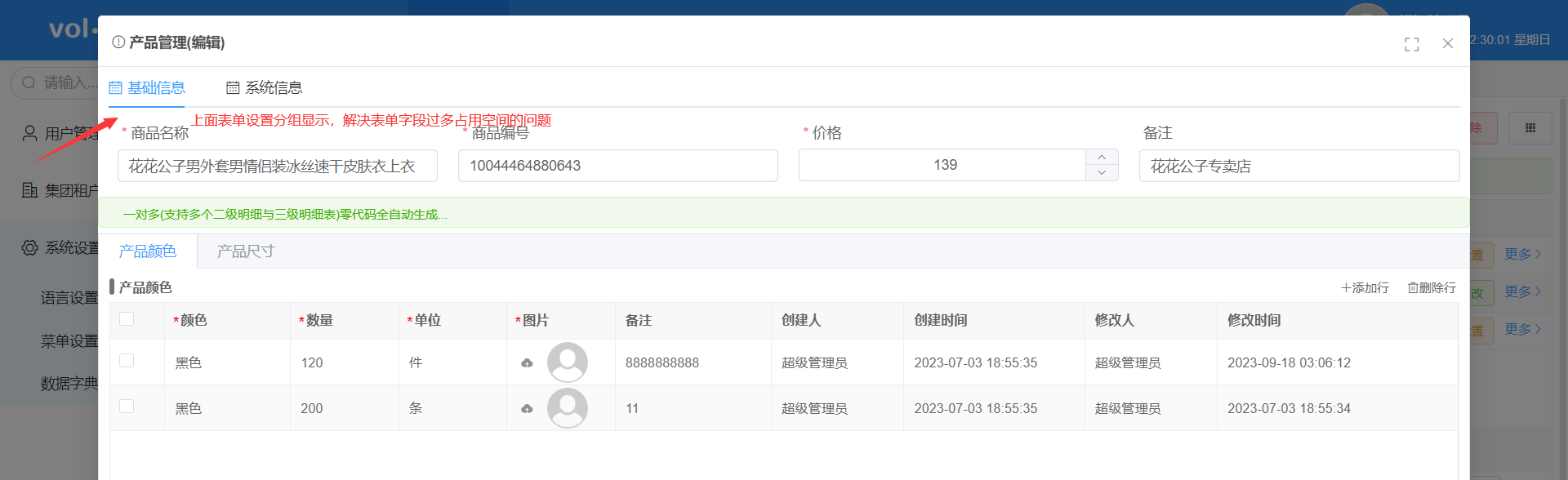Check the second row with quantity 200
1568x480 pixels.
(127, 407)
